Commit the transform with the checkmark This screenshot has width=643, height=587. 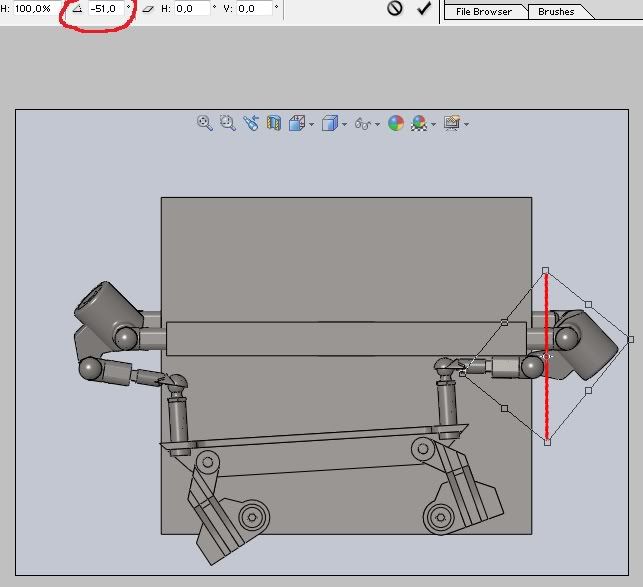(x=424, y=8)
